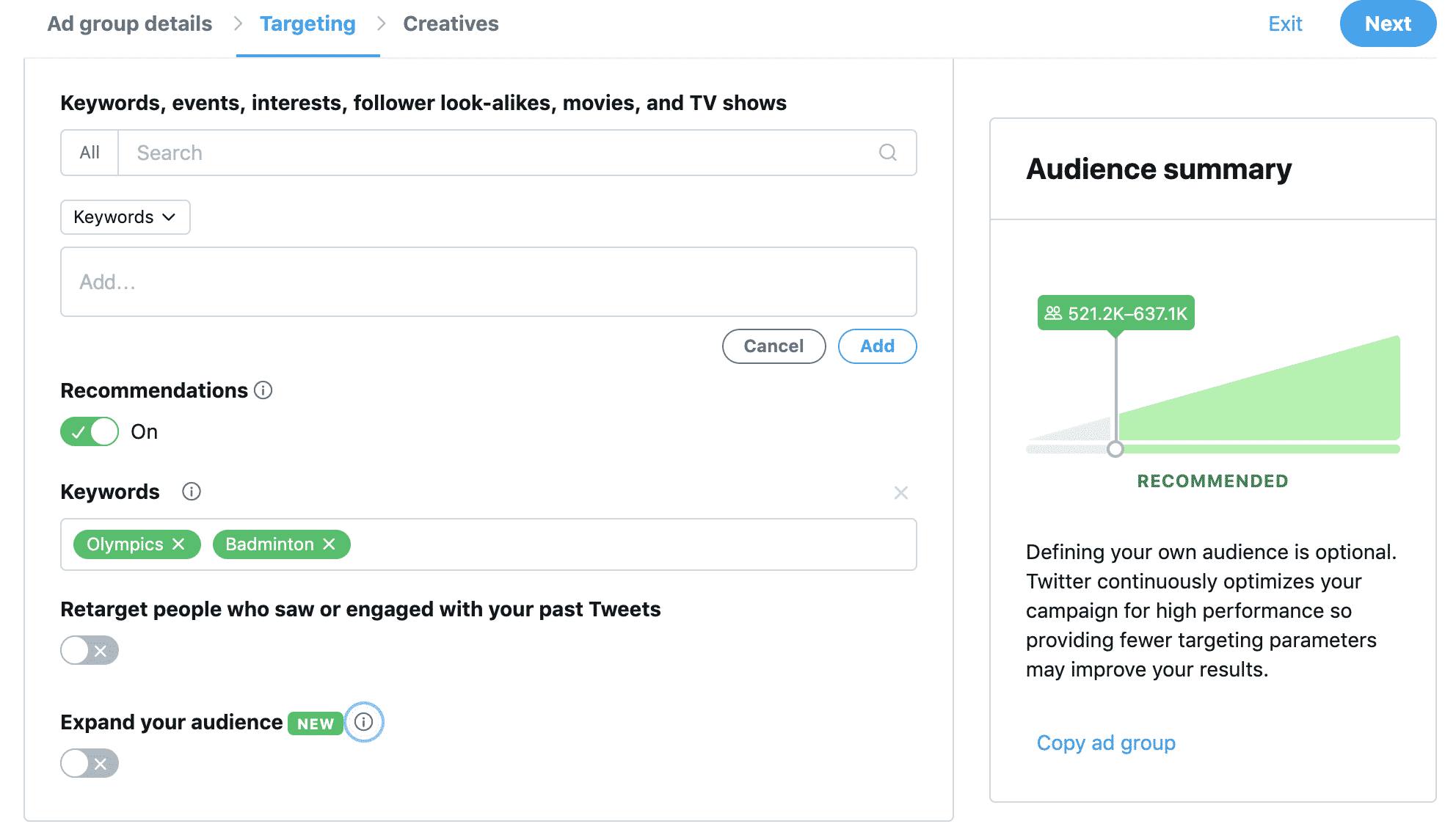Image resolution: width=1456 pixels, height=835 pixels.
Task: Go back to Ad group details
Action: [x=128, y=23]
